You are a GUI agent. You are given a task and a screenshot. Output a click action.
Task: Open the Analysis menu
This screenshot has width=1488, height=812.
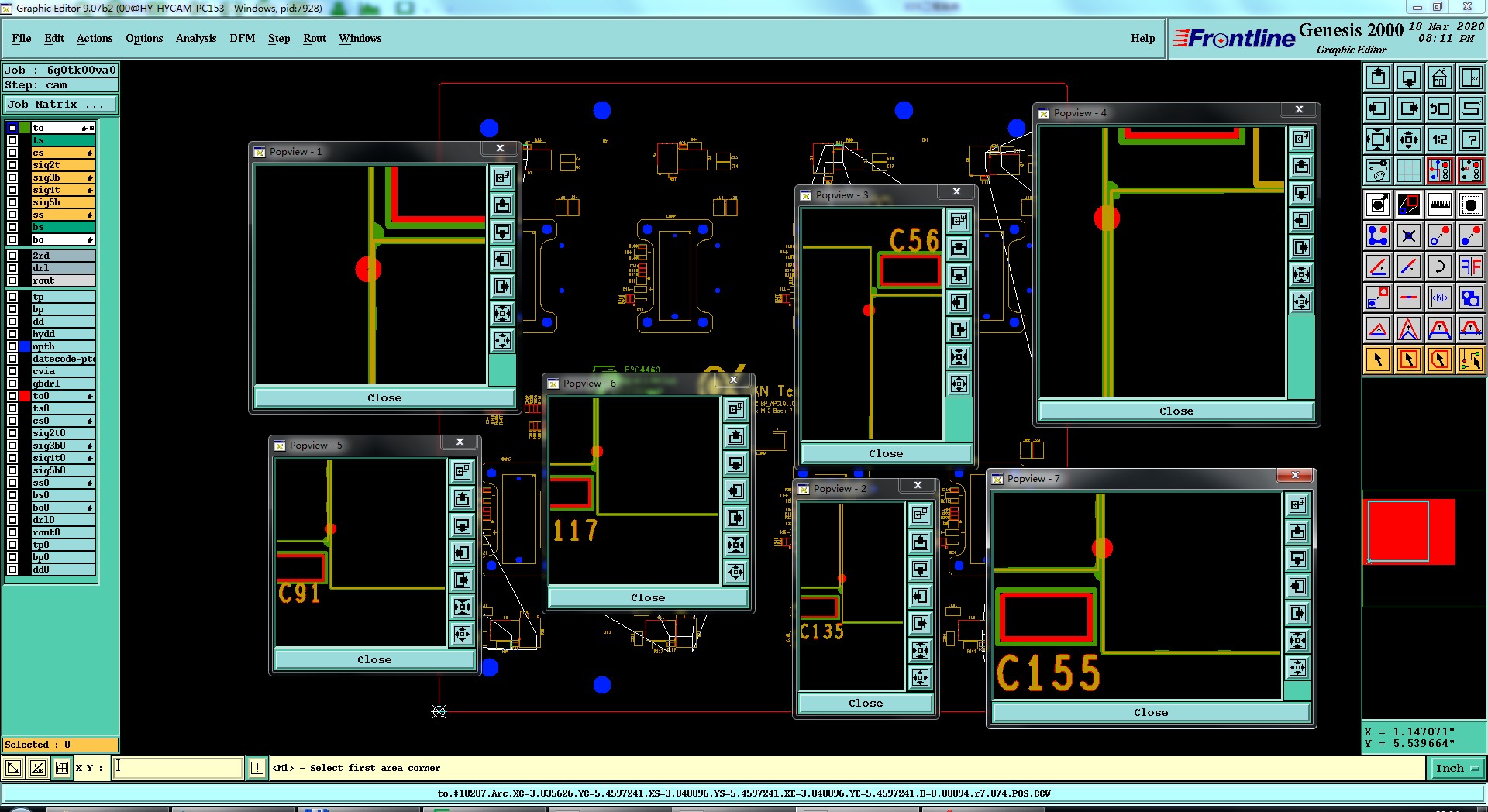click(196, 38)
